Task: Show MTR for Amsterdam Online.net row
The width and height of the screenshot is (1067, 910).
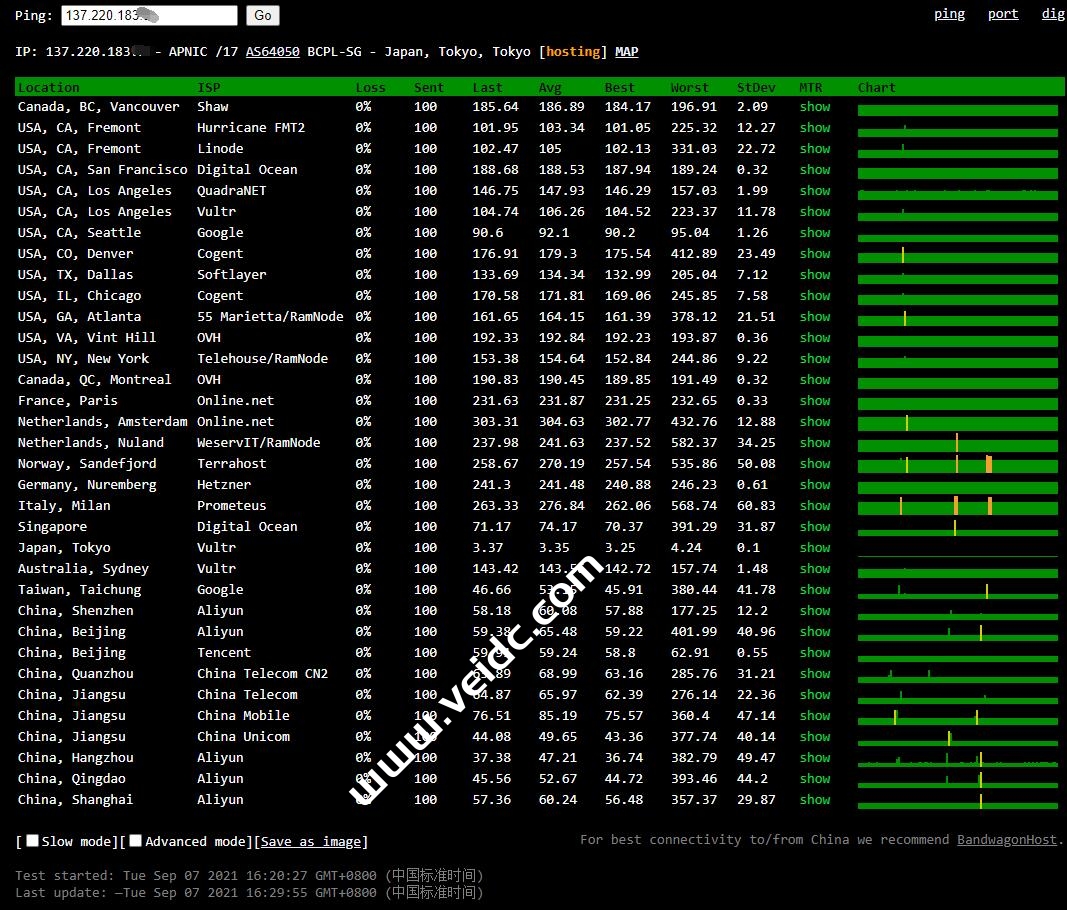Action: (x=815, y=422)
